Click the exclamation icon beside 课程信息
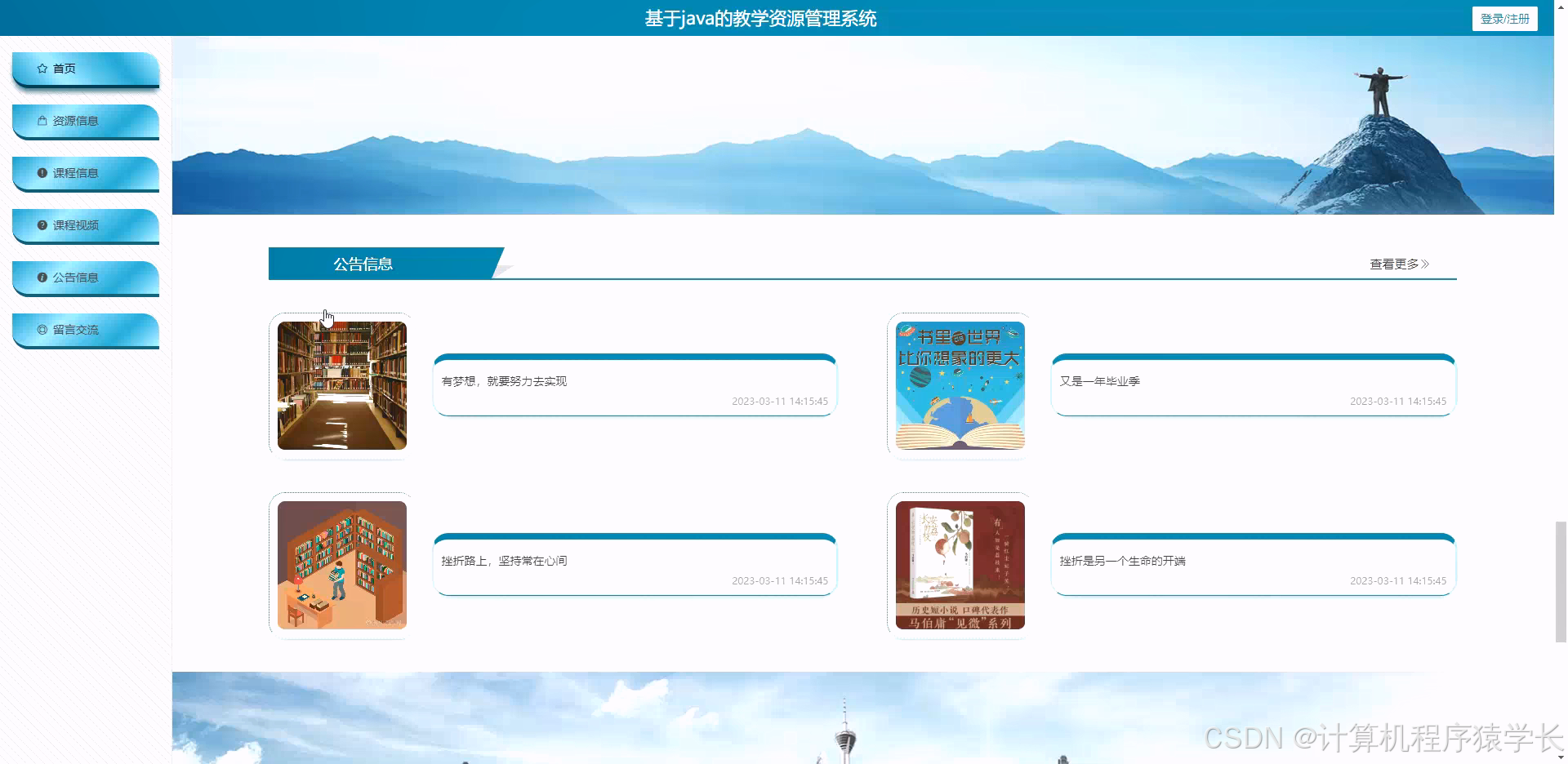This screenshot has height=764, width=1568. click(42, 172)
